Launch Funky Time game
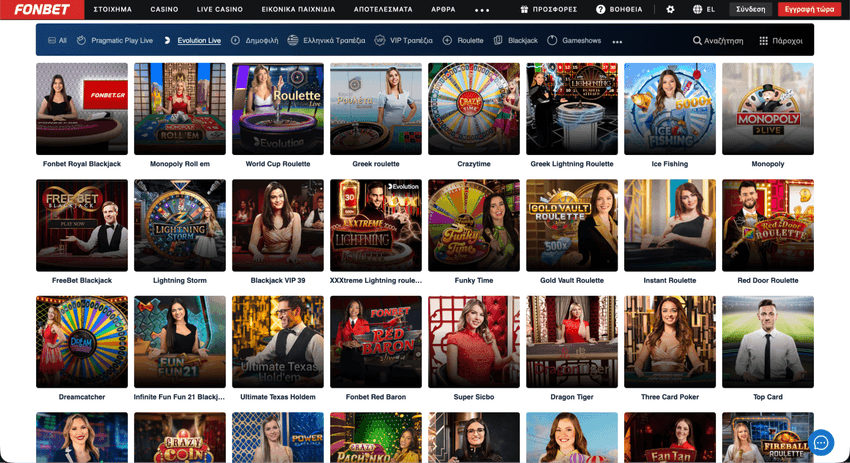 coord(474,226)
